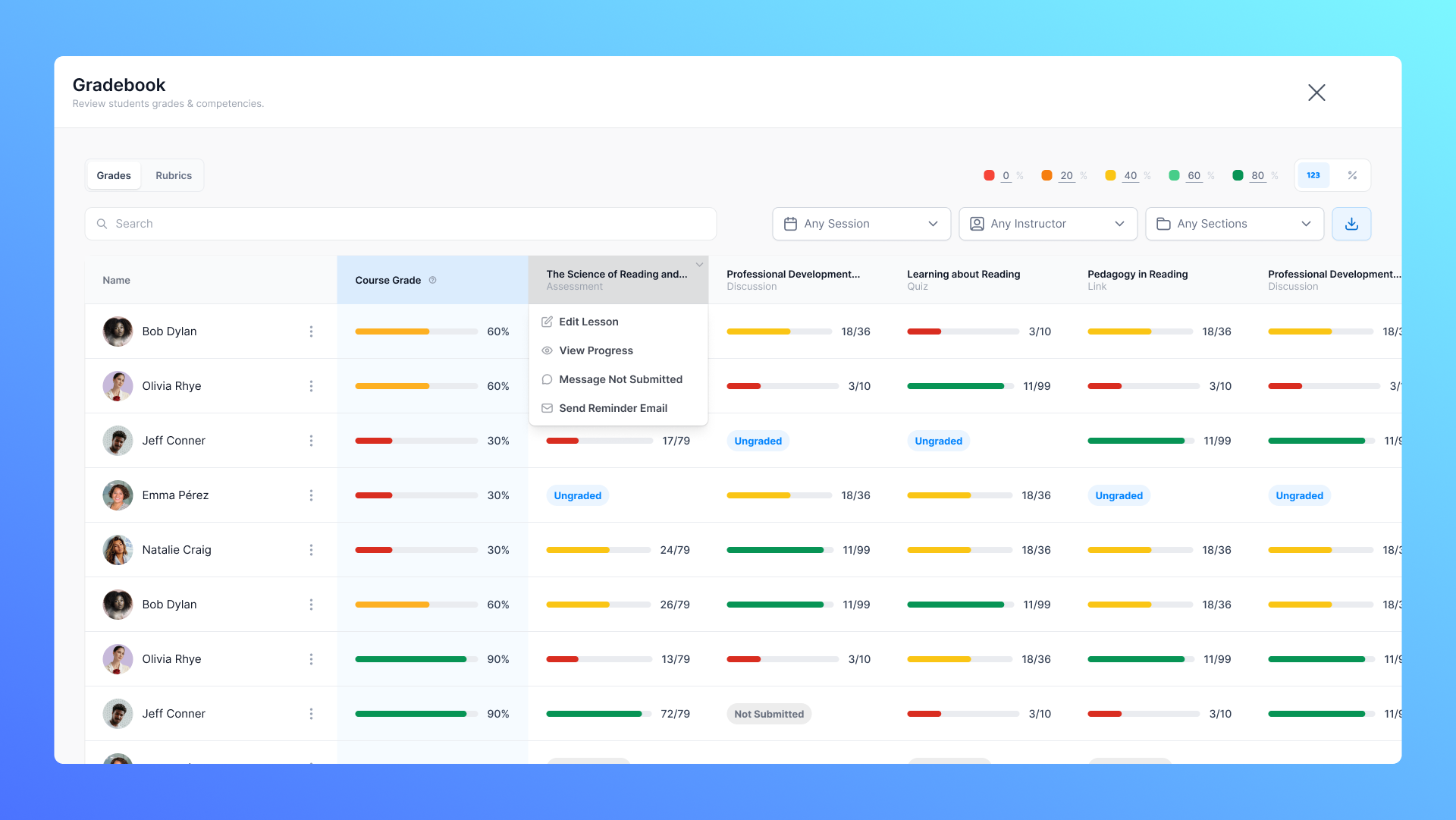Click the envelope icon beside Send Reminder Email
Viewport: 1456px width, 820px height.
click(x=547, y=408)
